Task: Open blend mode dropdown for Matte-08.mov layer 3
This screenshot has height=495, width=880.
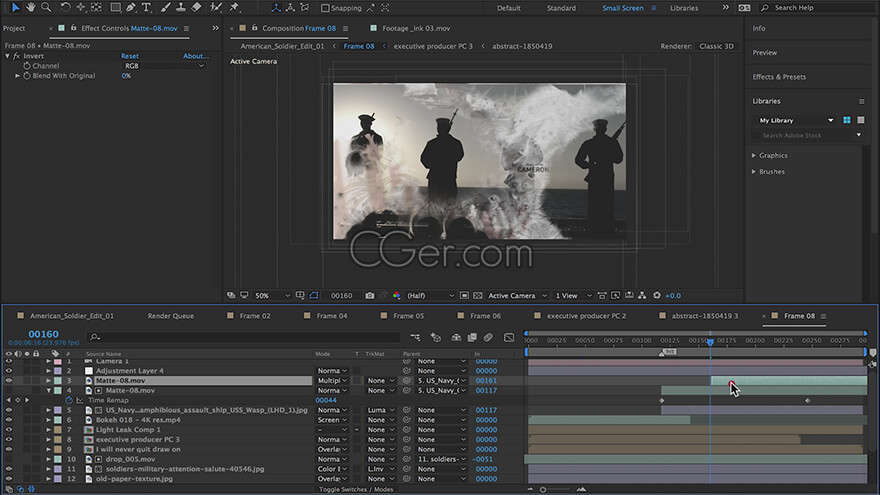Action: click(332, 381)
